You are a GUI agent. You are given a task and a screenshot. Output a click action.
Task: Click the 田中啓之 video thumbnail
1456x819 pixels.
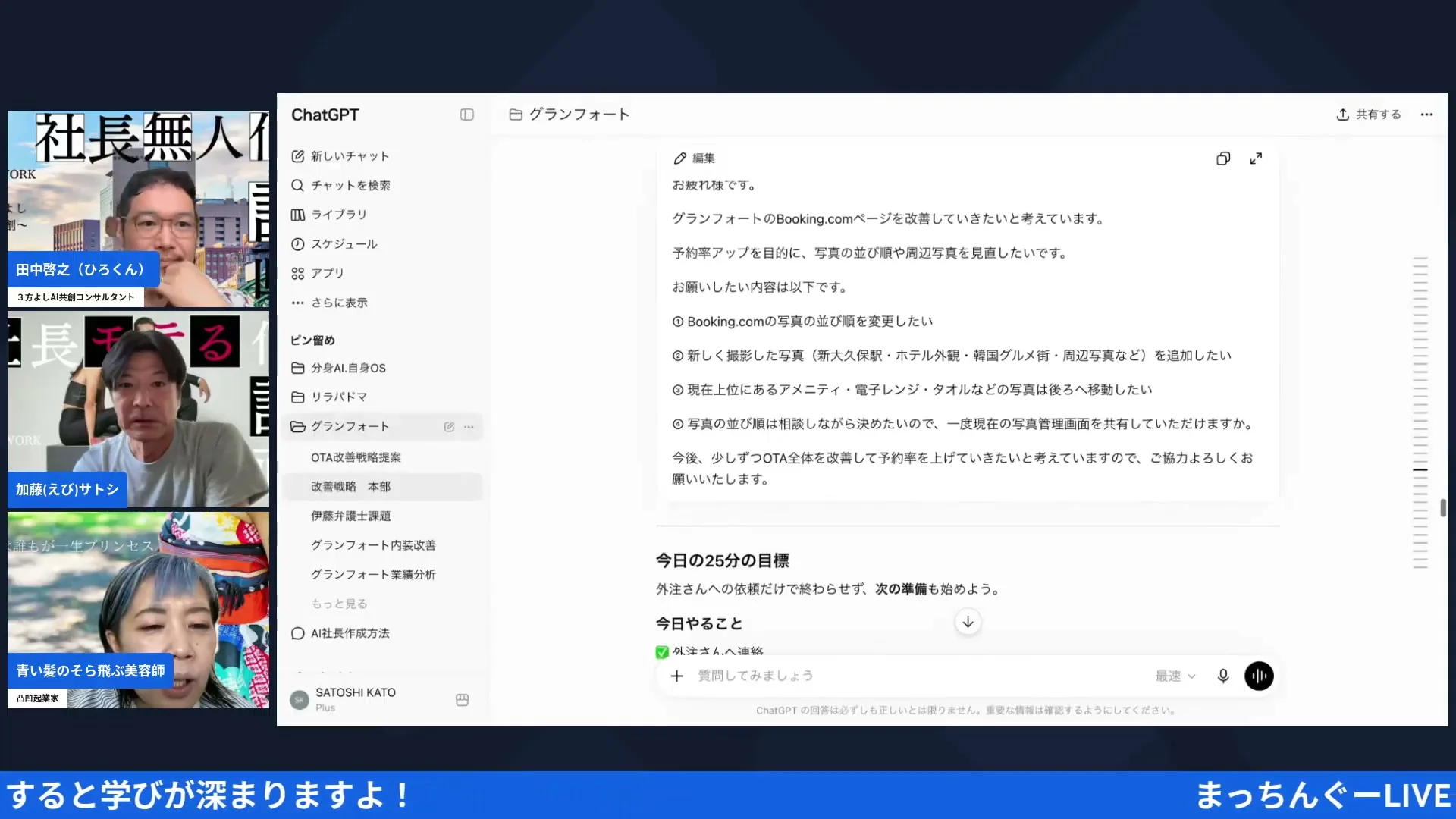[x=139, y=209]
